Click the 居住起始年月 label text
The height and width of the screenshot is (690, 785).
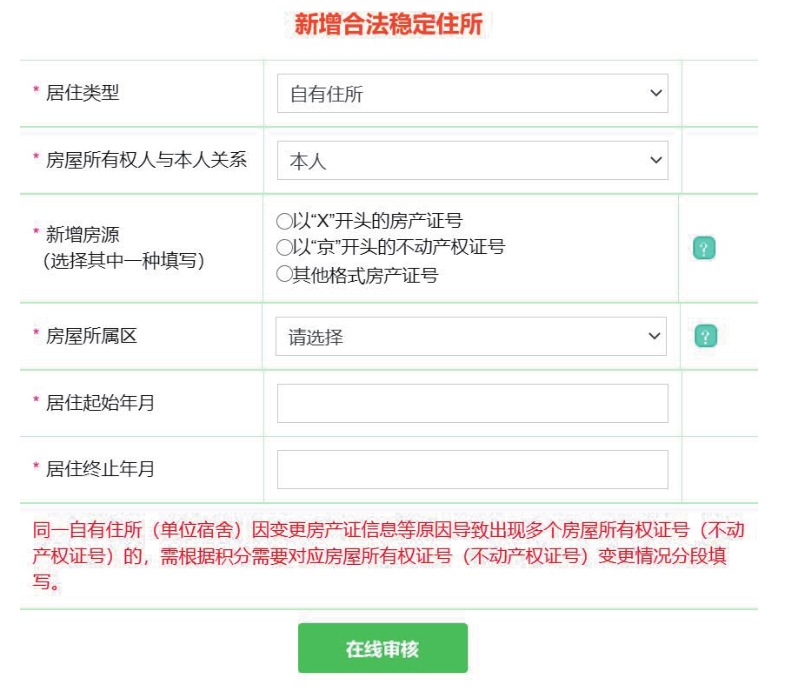click(101, 403)
